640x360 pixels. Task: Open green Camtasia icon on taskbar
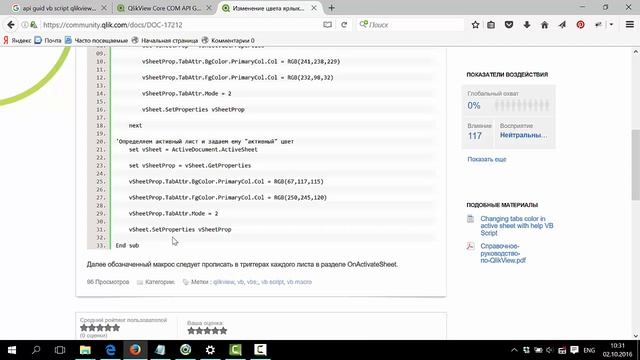235,350
